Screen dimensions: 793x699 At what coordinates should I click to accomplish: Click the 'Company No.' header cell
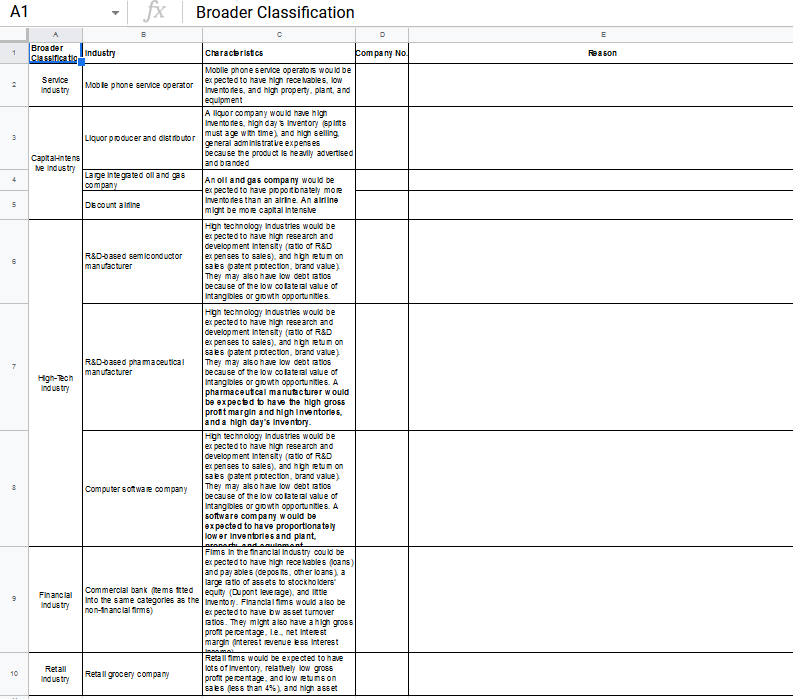click(x=382, y=53)
